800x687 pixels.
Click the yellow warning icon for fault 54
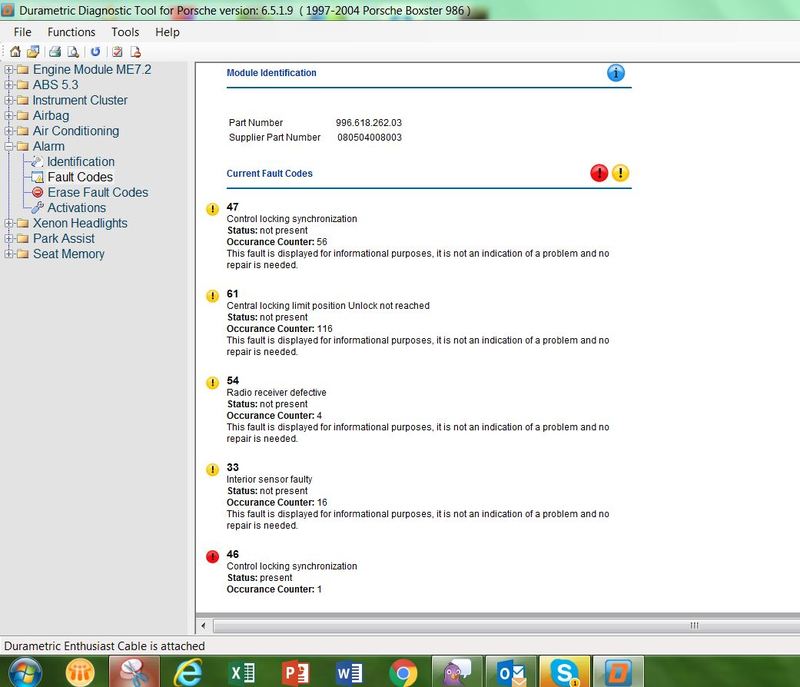click(x=212, y=383)
